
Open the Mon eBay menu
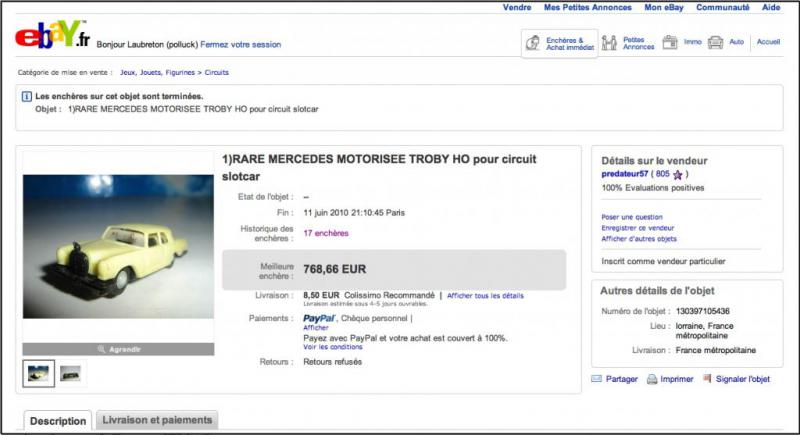(x=664, y=7)
